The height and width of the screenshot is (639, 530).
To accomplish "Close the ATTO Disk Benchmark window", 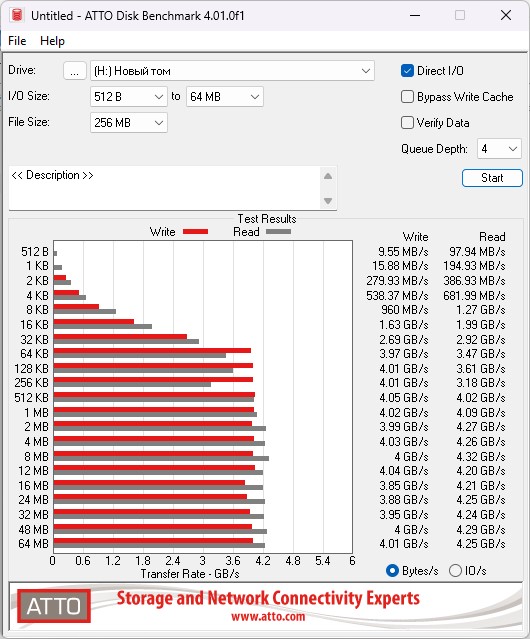I will (506, 15).
